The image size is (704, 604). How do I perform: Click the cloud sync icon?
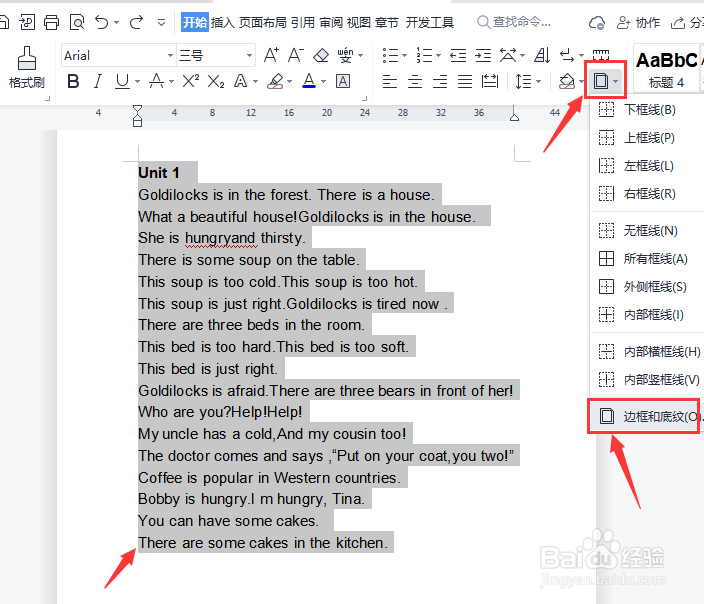click(597, 22)
